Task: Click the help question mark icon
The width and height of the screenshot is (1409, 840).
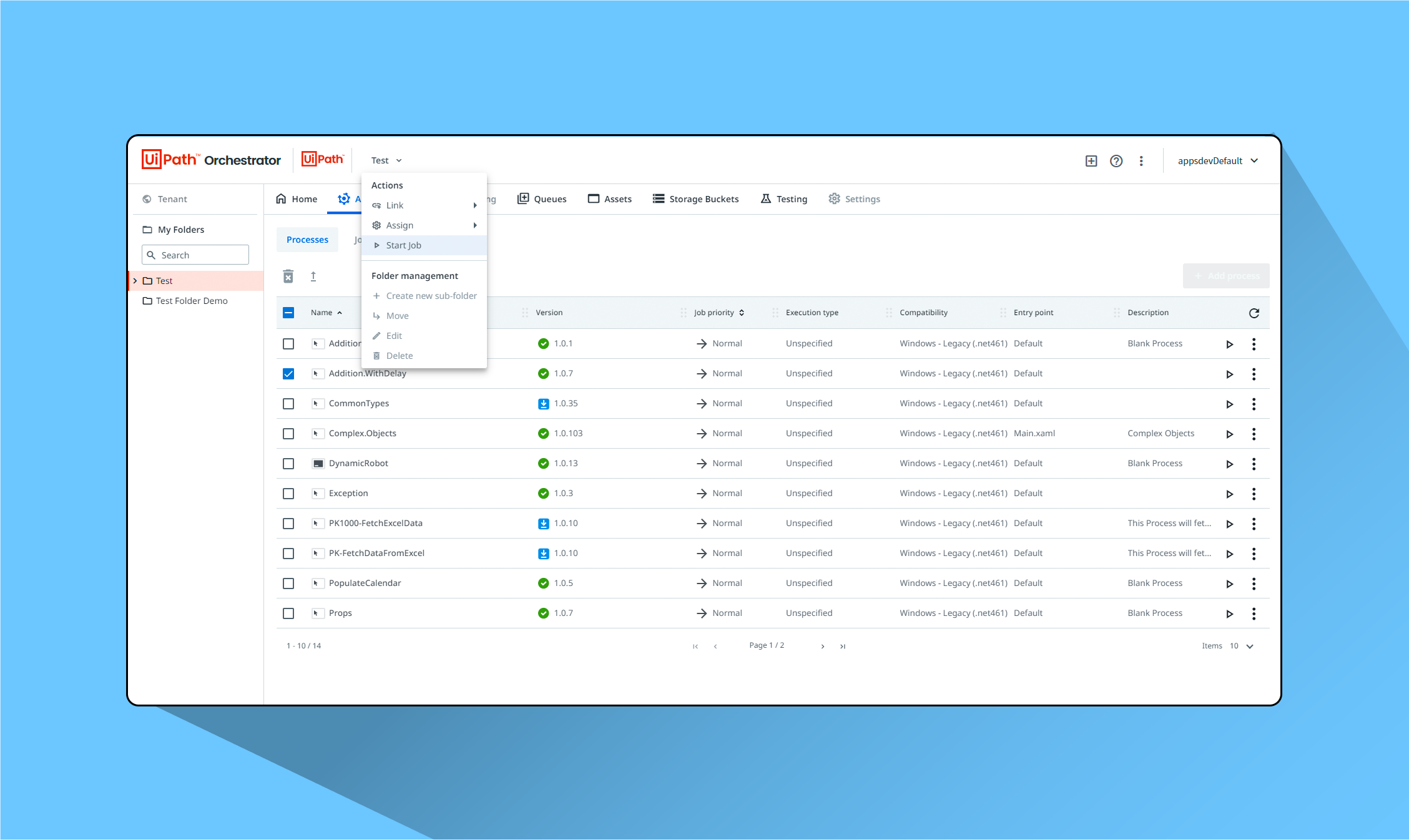Action: coord(1116,160)
